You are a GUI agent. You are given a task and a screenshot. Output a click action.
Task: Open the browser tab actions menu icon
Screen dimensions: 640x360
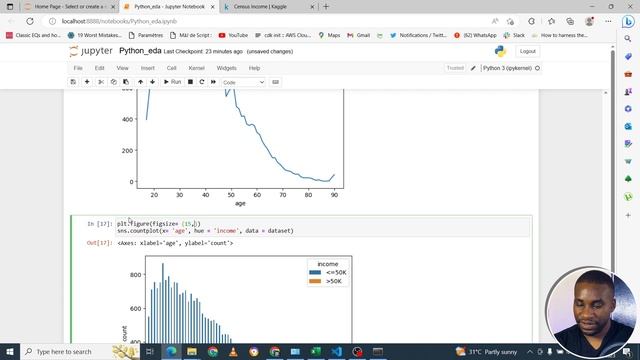10,7
